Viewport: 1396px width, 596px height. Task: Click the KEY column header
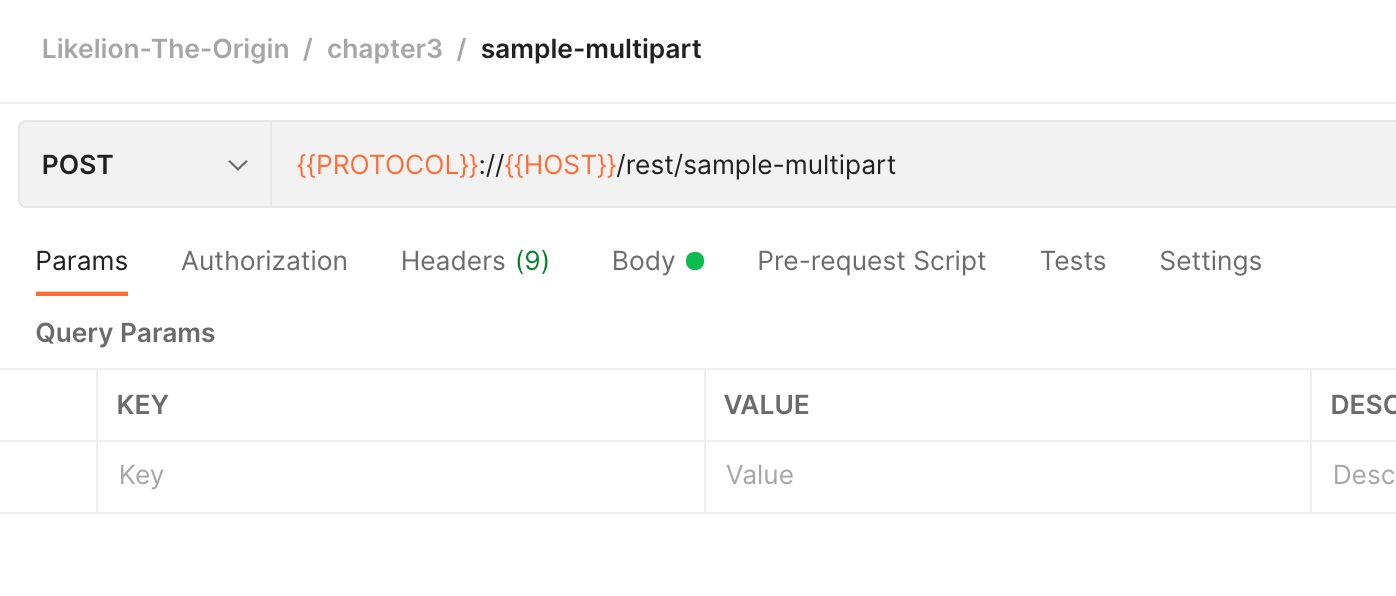[x=143, y=405]
